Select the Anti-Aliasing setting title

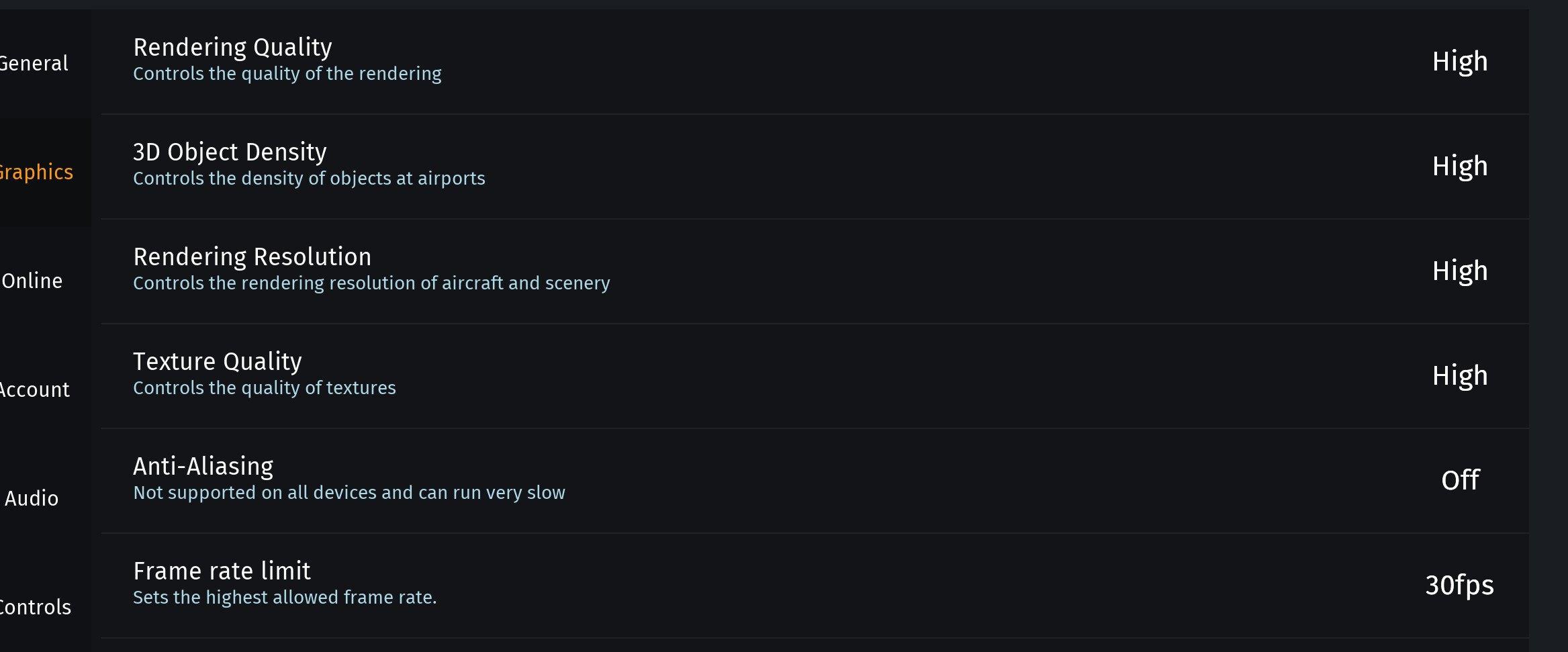click(x=203, y=467)
